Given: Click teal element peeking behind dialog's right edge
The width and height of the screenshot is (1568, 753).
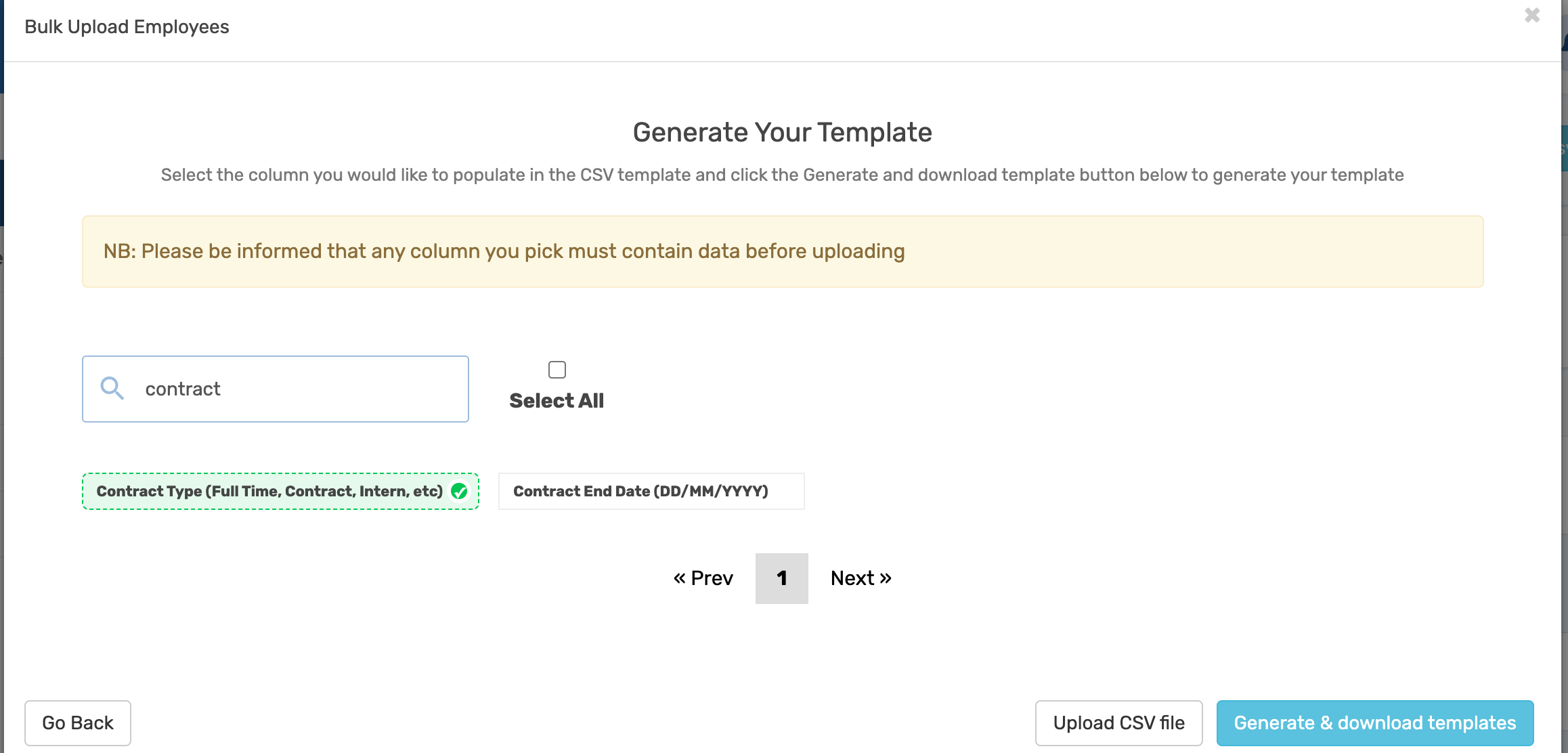Looking at the screenshot, I should [1565, 148].
